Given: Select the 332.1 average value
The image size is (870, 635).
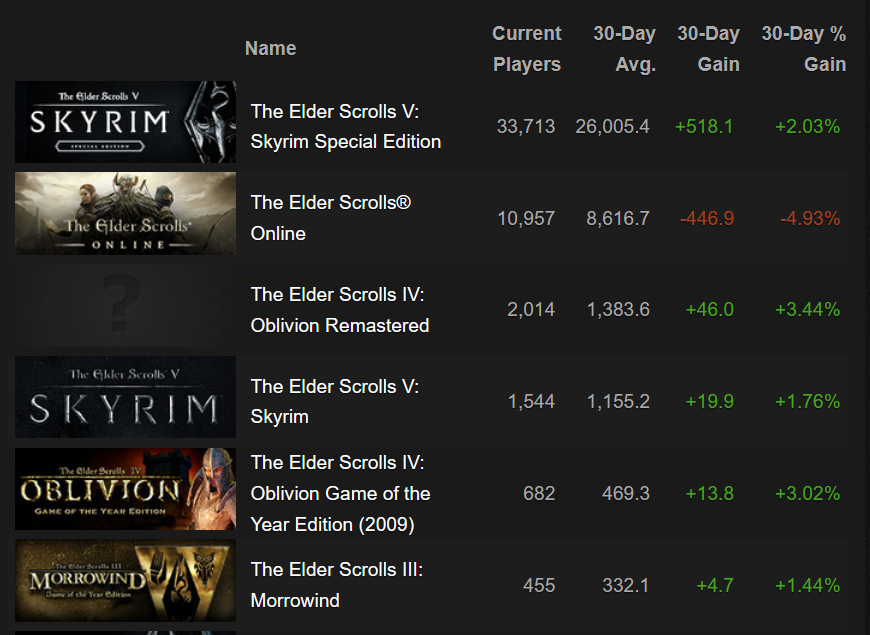Looking at the screenshot, I should coord(626,585).
